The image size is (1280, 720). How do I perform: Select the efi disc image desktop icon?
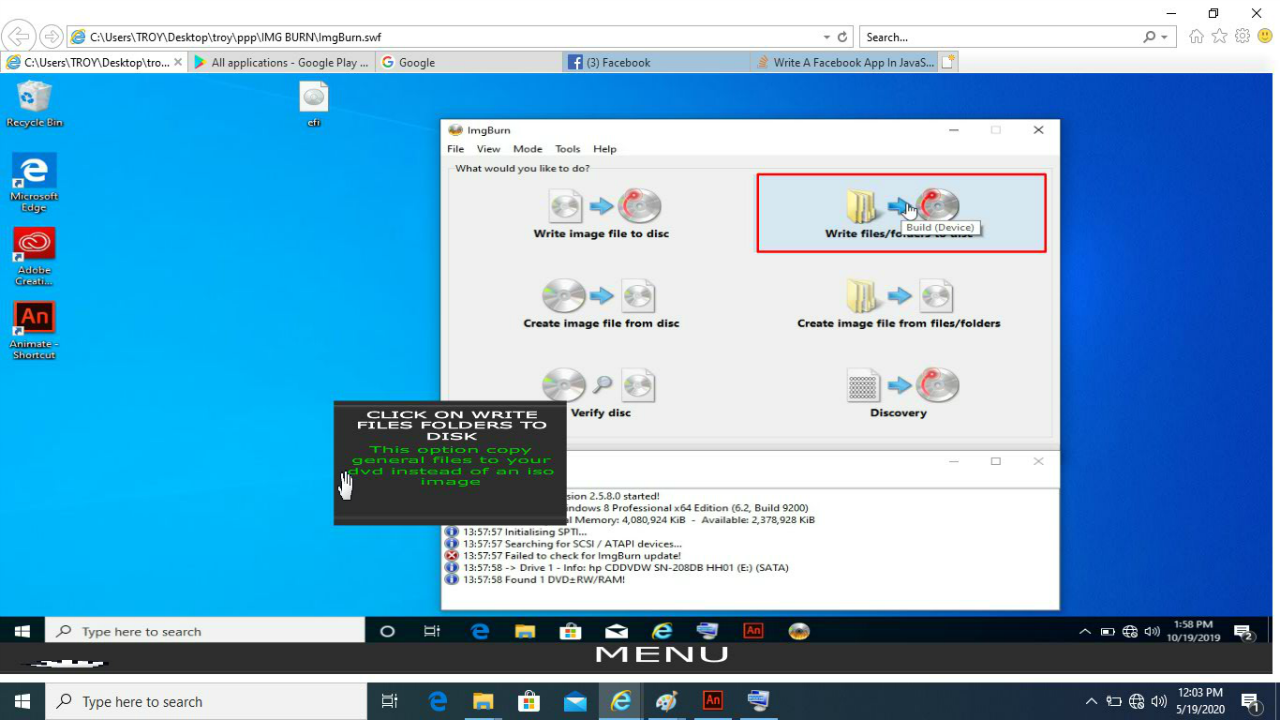(314, 104)
